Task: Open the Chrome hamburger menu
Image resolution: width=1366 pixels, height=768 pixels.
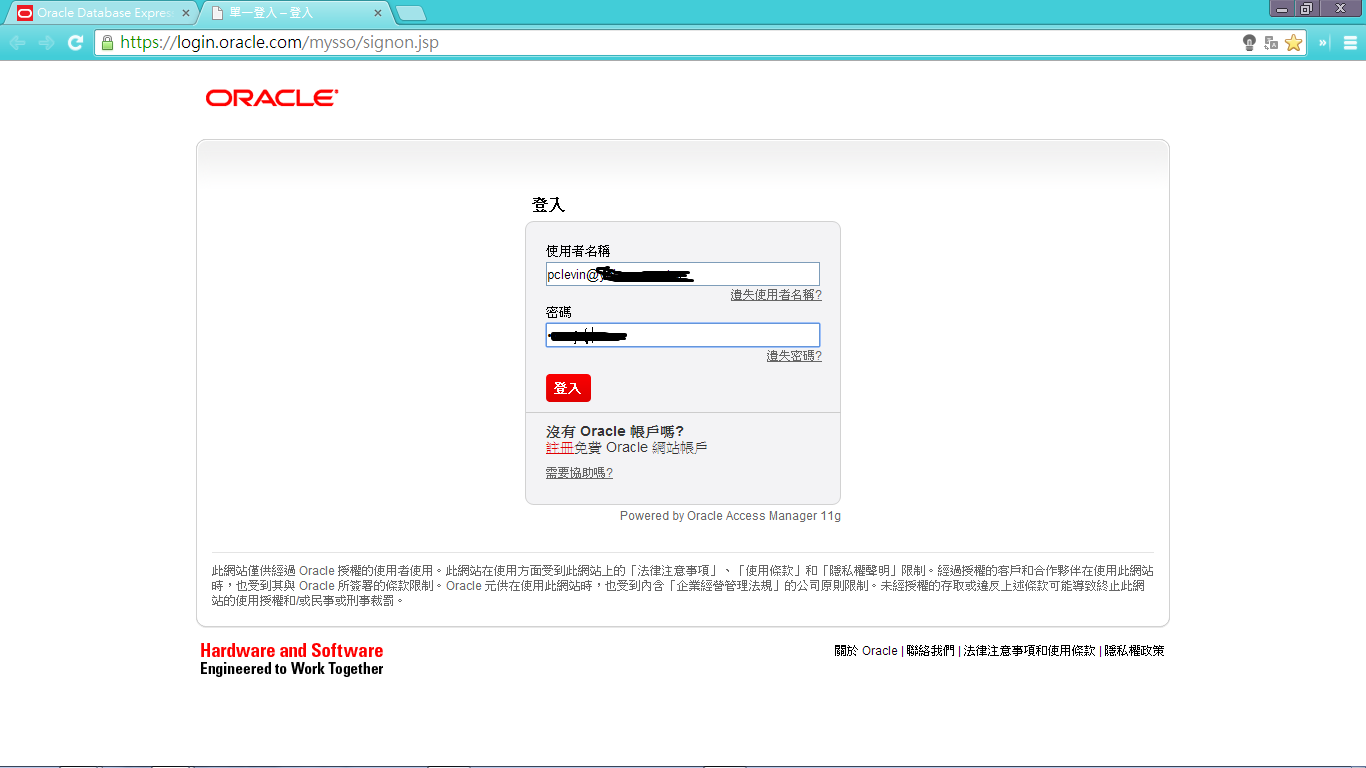Action: (x=1350, y=43)
